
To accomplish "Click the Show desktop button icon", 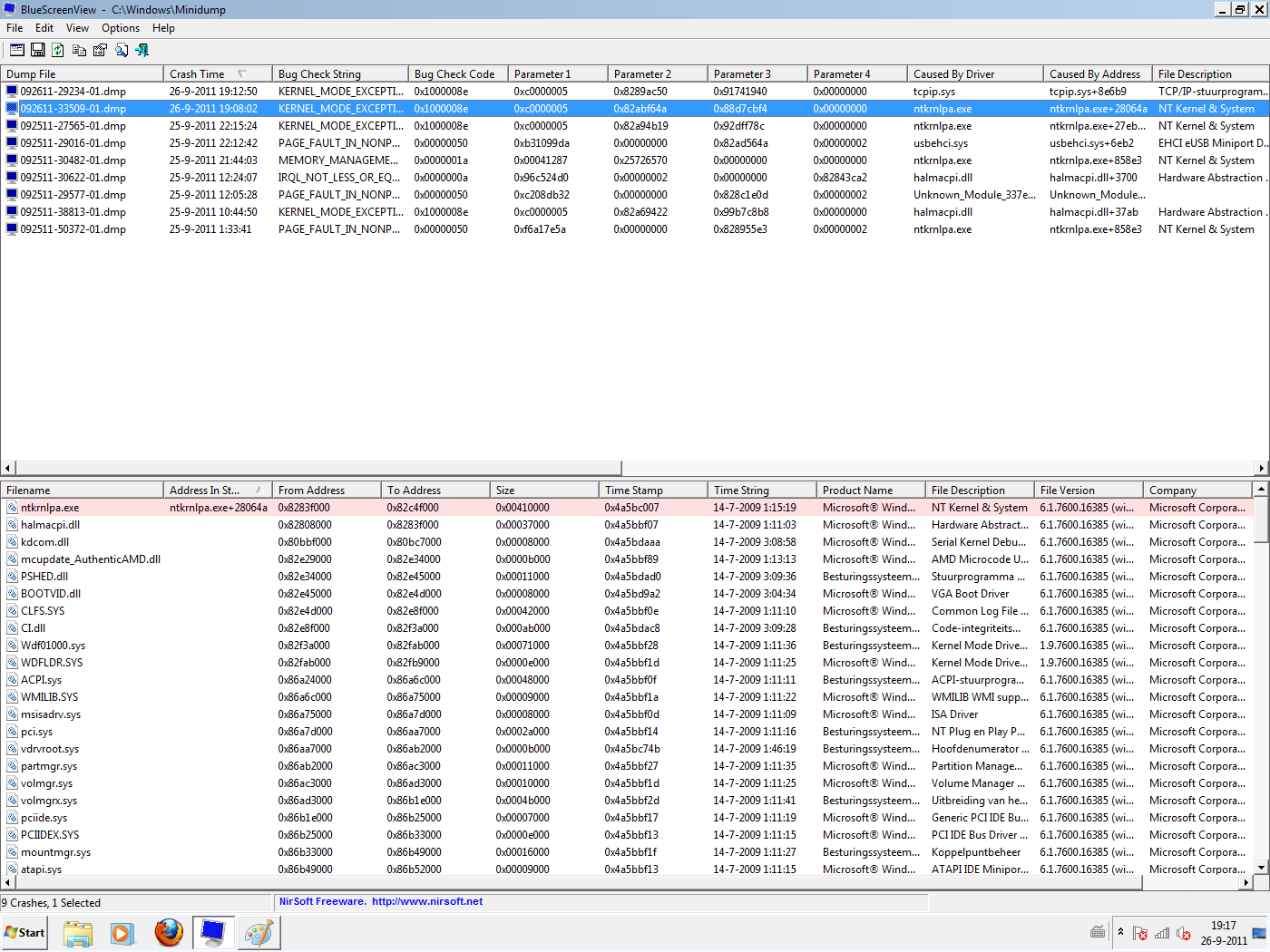I will [1259, 933].
